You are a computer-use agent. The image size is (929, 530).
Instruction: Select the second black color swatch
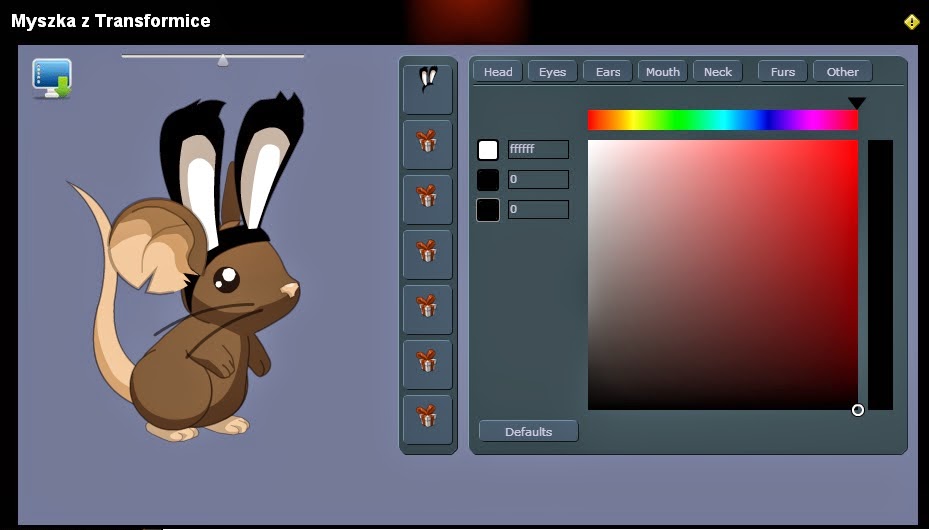coord(488,210)
